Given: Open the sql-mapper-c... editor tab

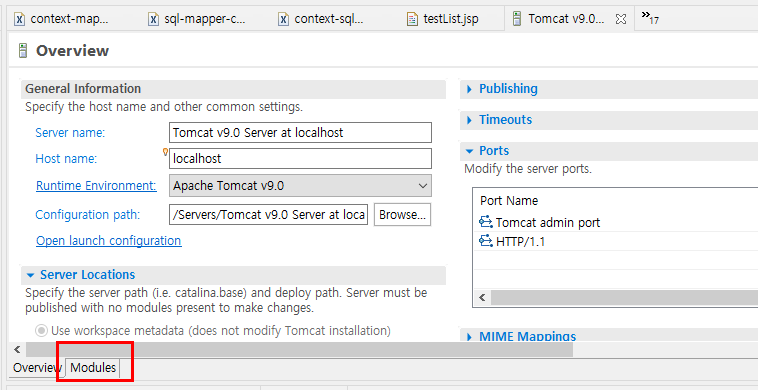Looking at the screenshot, I should 198,19.
